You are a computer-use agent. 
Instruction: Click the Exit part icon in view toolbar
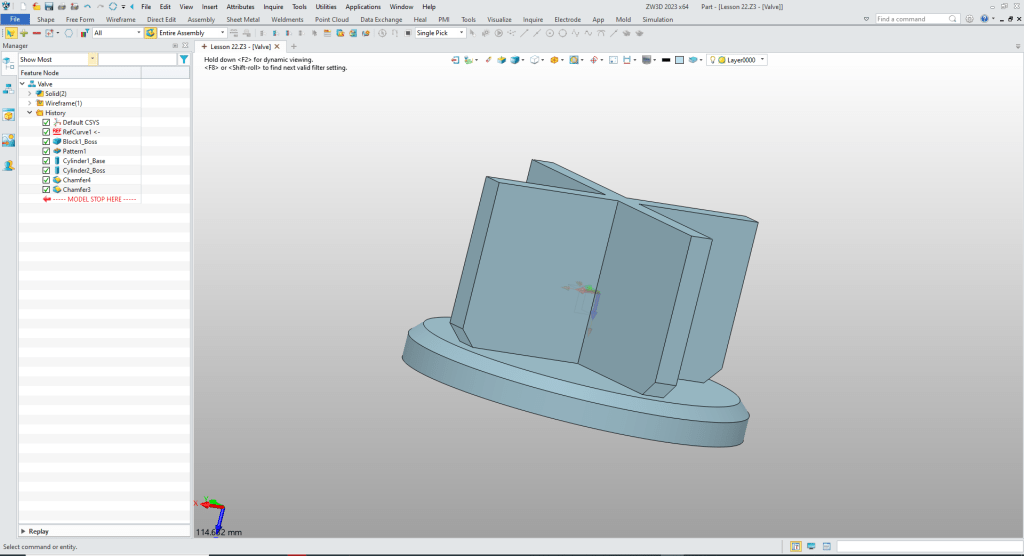point(456,60)
